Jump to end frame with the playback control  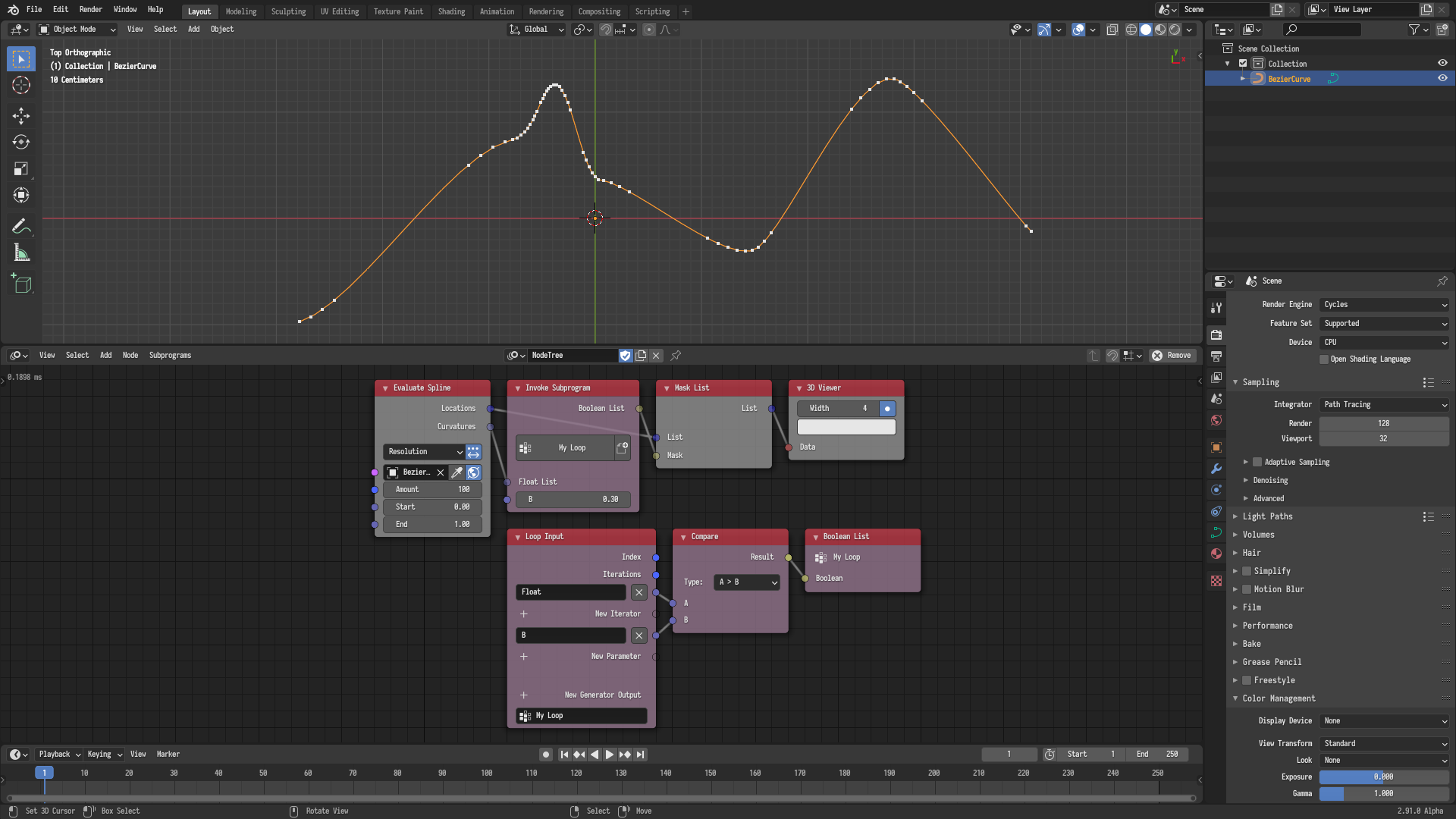[x=640, y=754]
